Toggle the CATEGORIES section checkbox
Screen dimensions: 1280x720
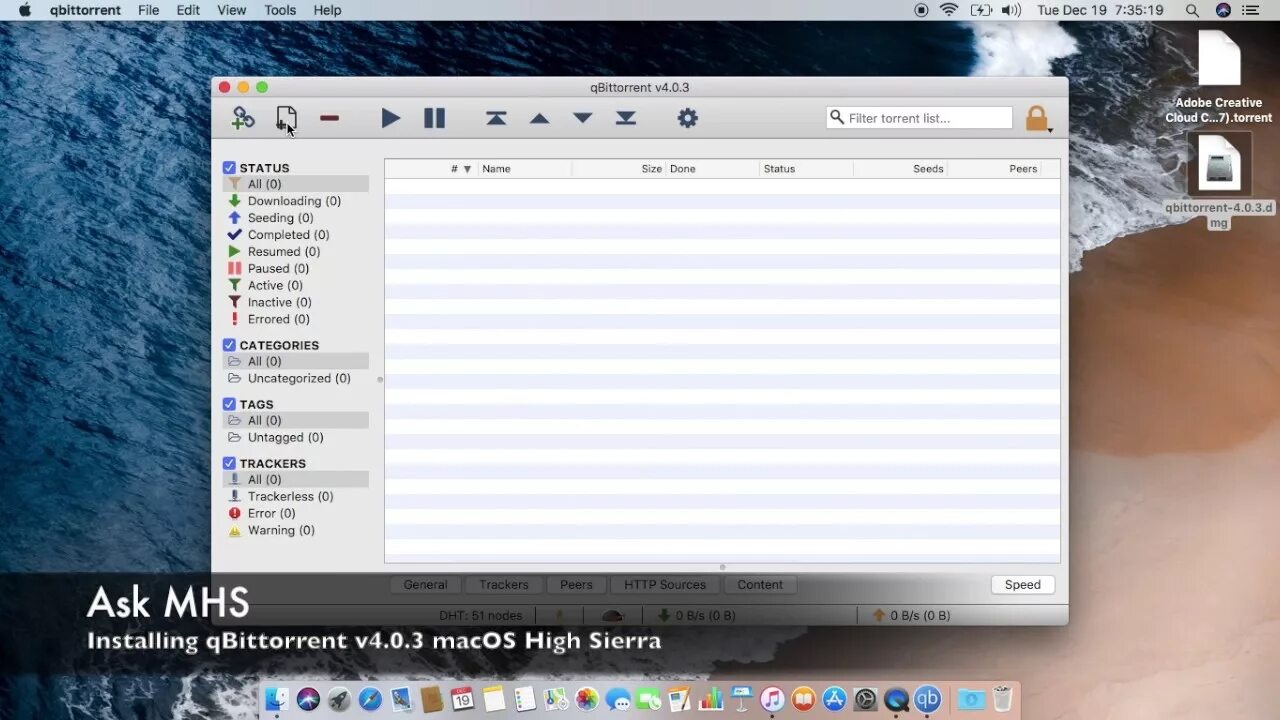pyautogui.click(x=229, y=345)
